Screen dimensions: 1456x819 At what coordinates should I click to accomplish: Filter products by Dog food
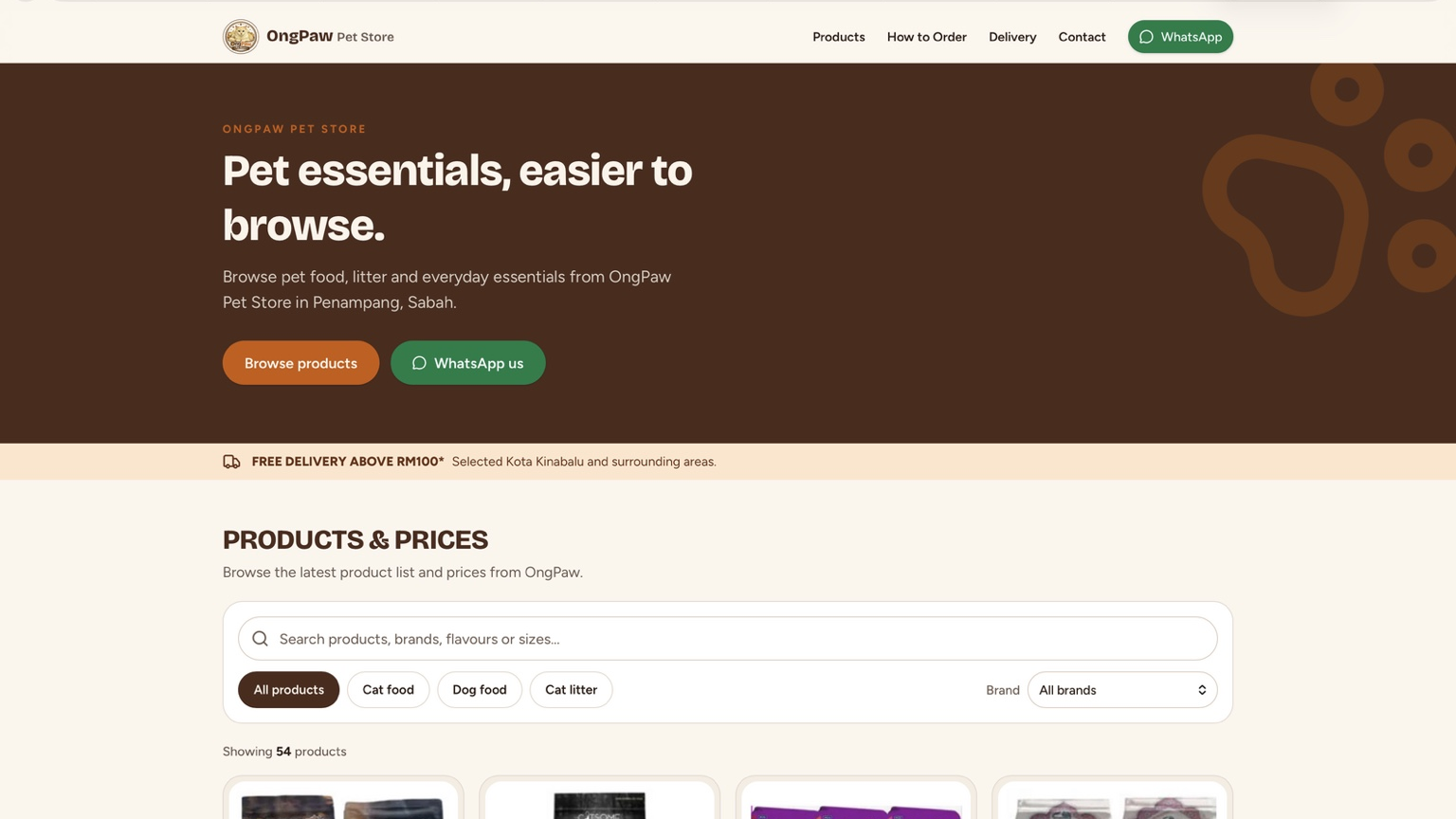tap(480, 690)
